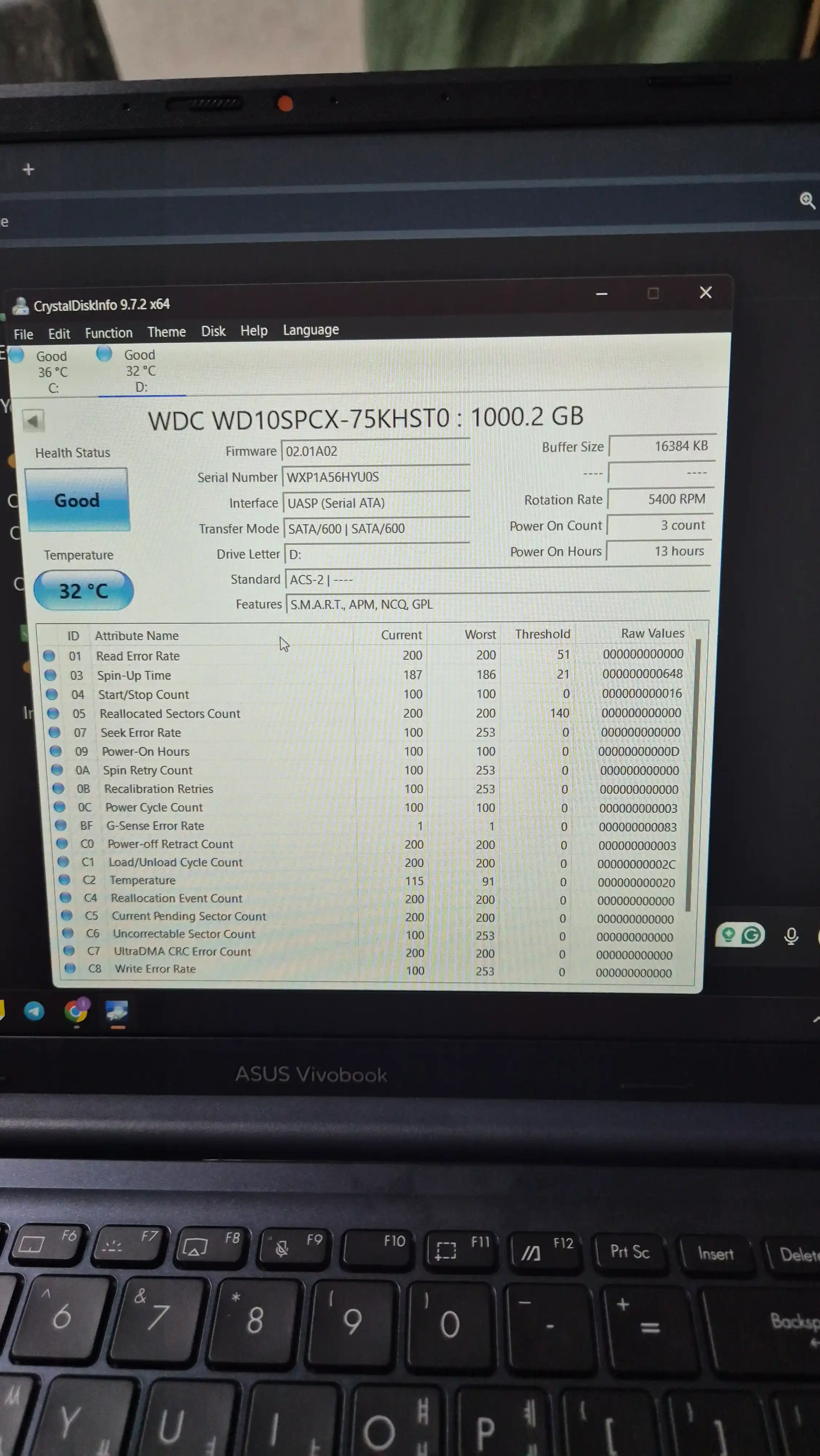Click the Power-On Hours status icon
Screen dimensions: 820x1456
coord(56,751)
